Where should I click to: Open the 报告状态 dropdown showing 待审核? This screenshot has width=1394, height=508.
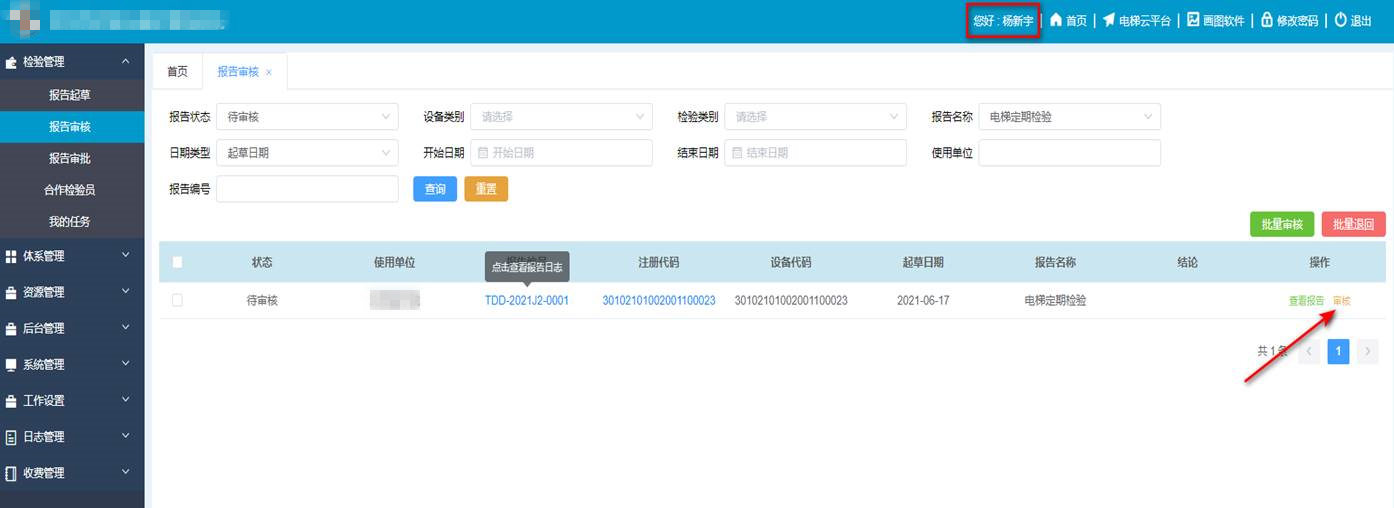tap(307, 117)
